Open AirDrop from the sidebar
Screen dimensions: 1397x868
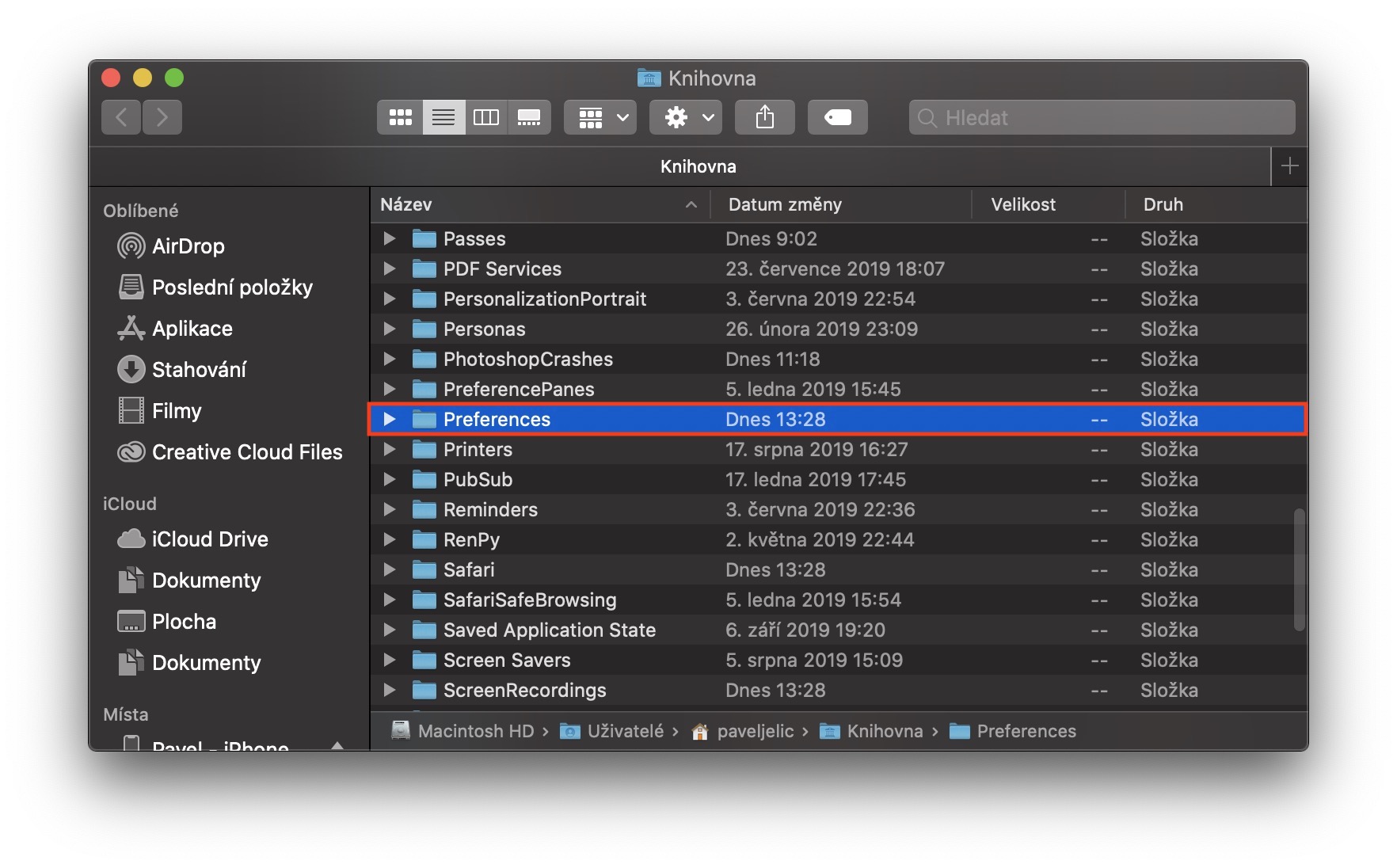click(188, 246)
